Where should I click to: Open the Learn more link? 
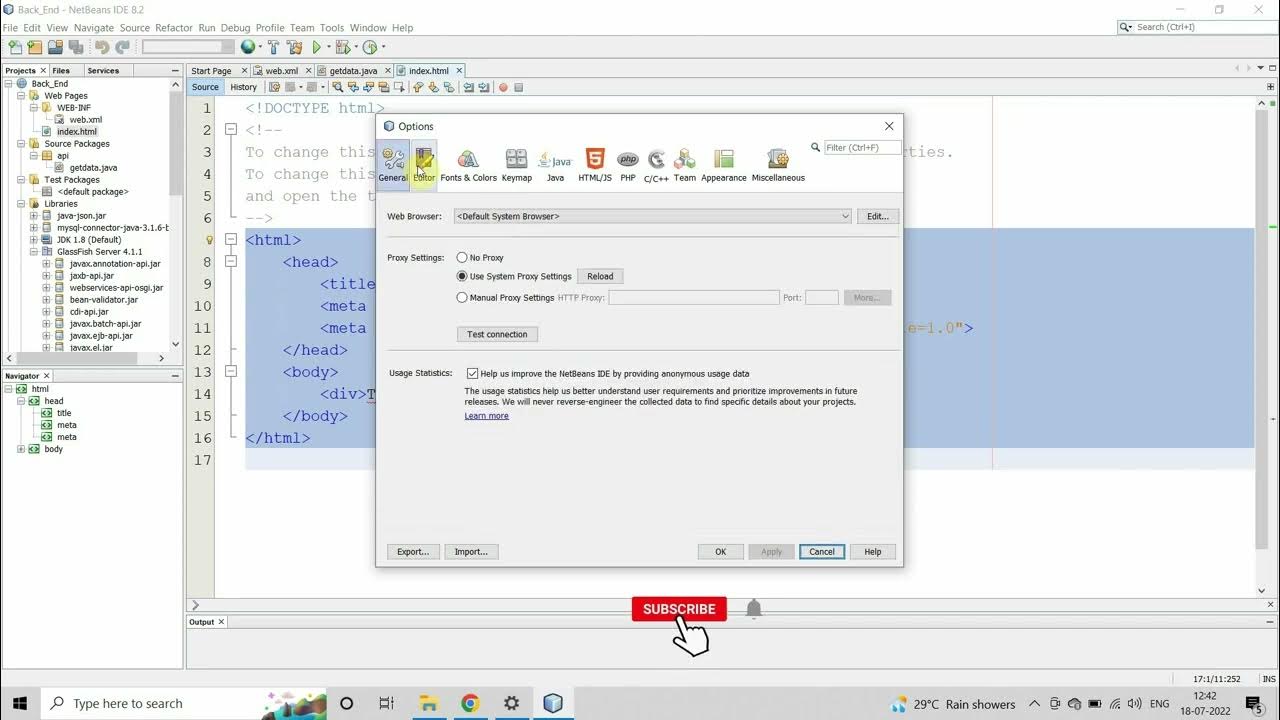click(x=486, y=416)
